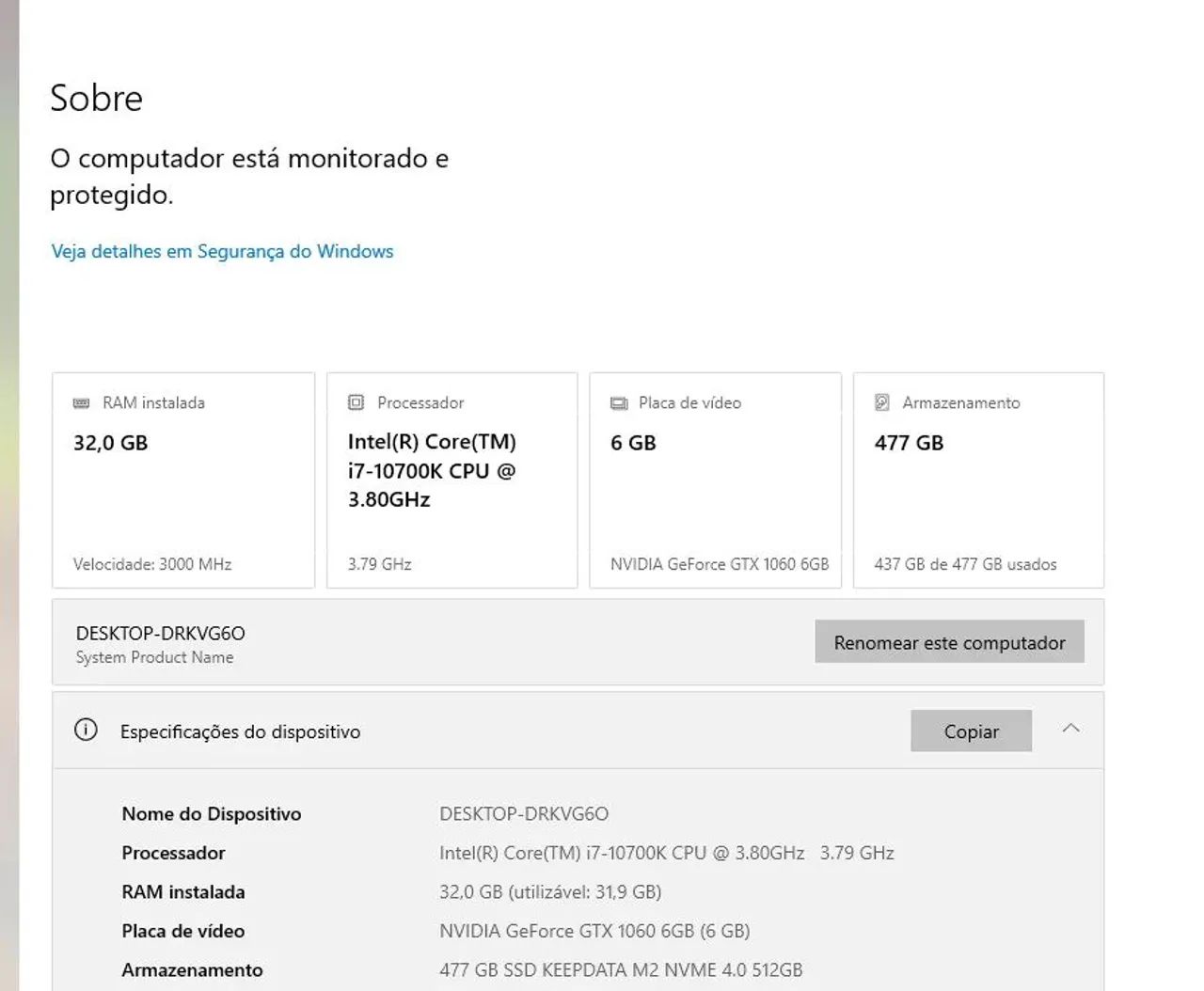Open Veja detalhes em Segurança do Windows link
1204x991 pixels.
tap(222, 251)
